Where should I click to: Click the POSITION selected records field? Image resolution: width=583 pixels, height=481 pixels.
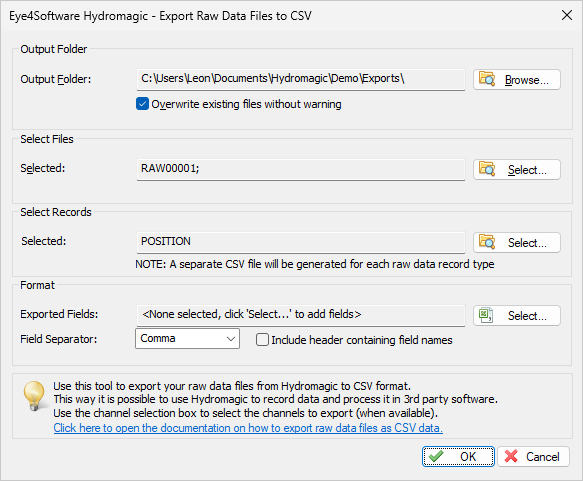click(x=301, y=242)
